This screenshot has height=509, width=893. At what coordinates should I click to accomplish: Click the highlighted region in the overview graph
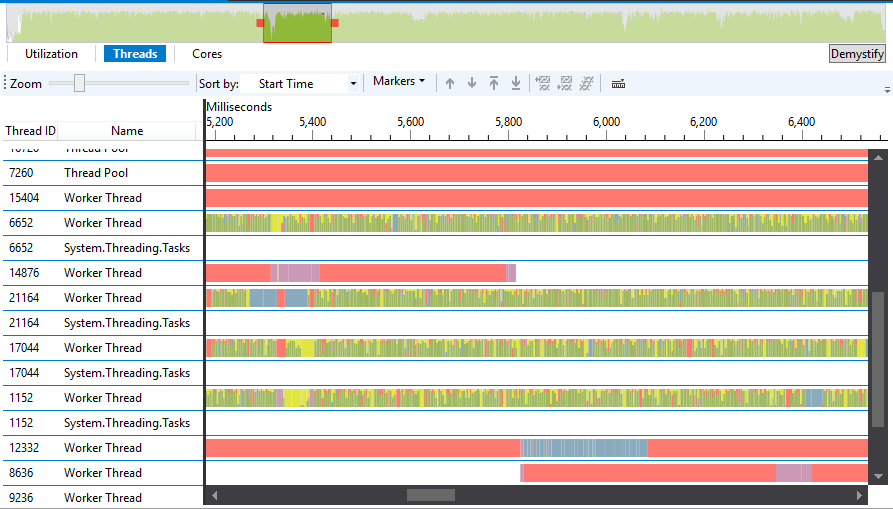pyautogui.click(x=297, y=23)
